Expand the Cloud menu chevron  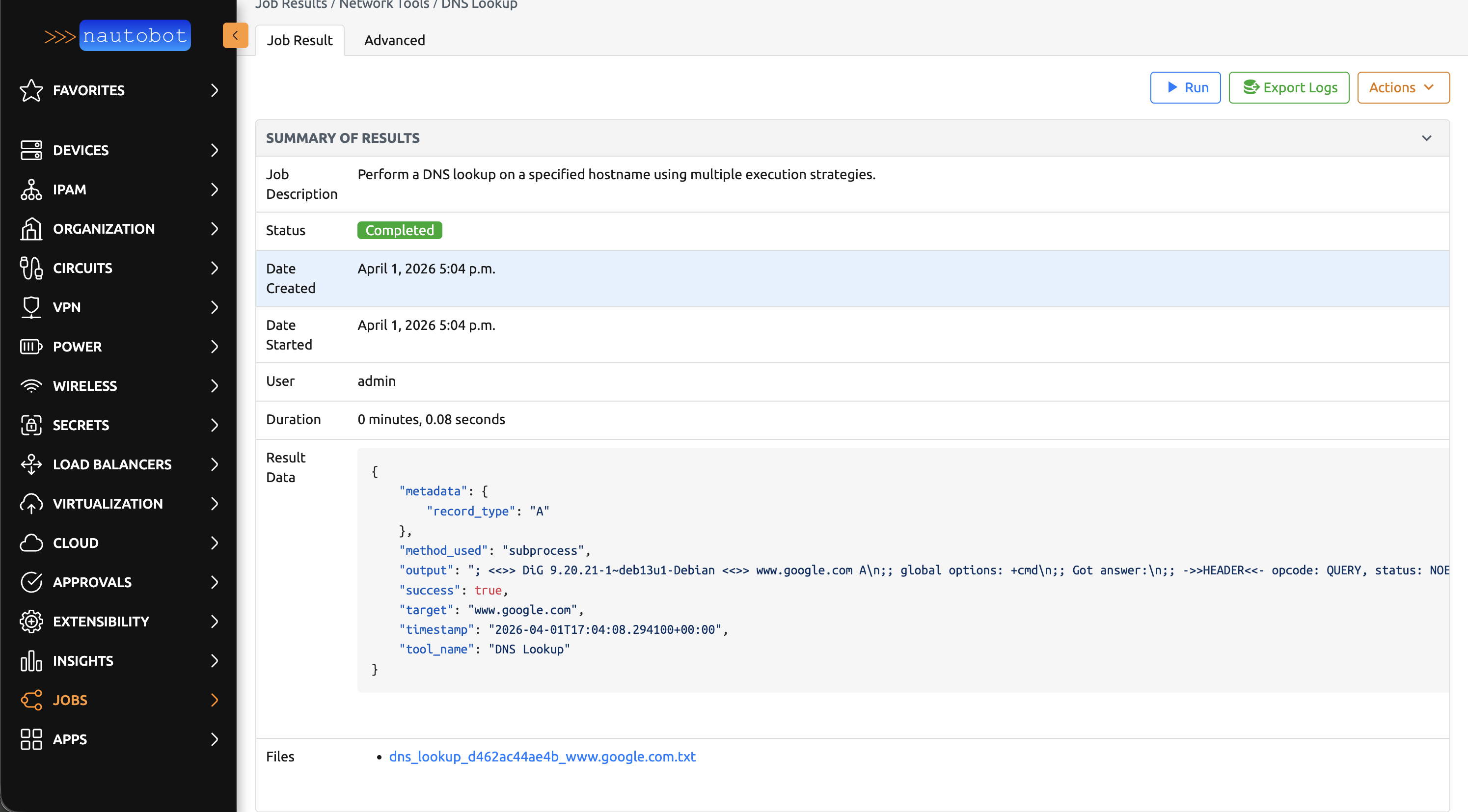point(214,543)
